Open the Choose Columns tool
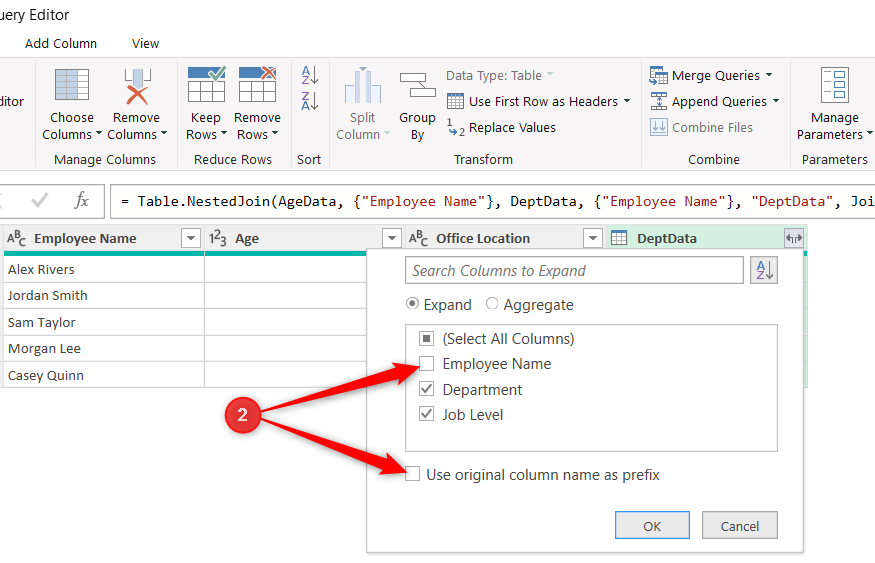The width and height of the screenshot is (875, 563). [x=71, y=104]
